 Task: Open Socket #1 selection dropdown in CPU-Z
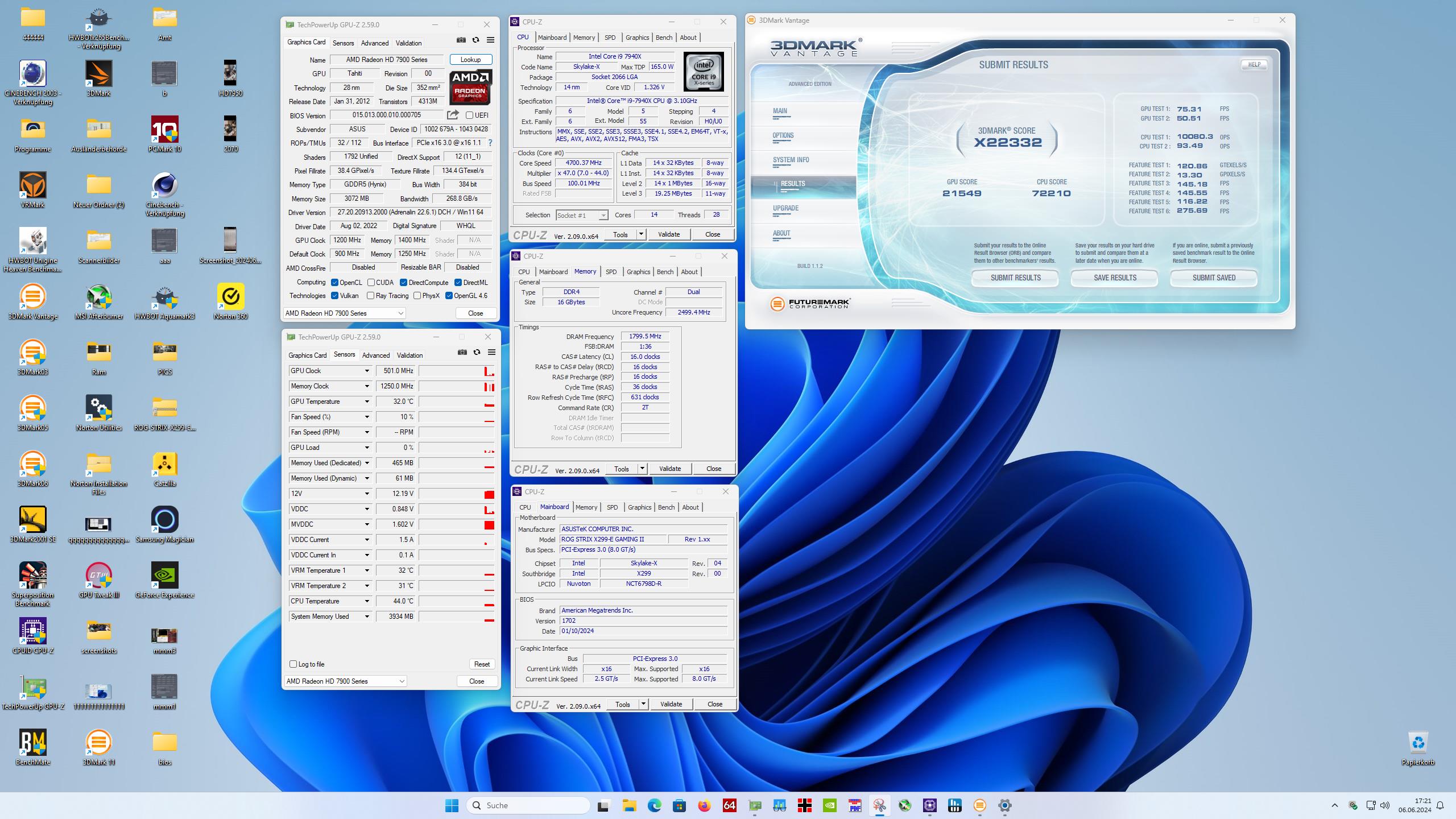582,216
